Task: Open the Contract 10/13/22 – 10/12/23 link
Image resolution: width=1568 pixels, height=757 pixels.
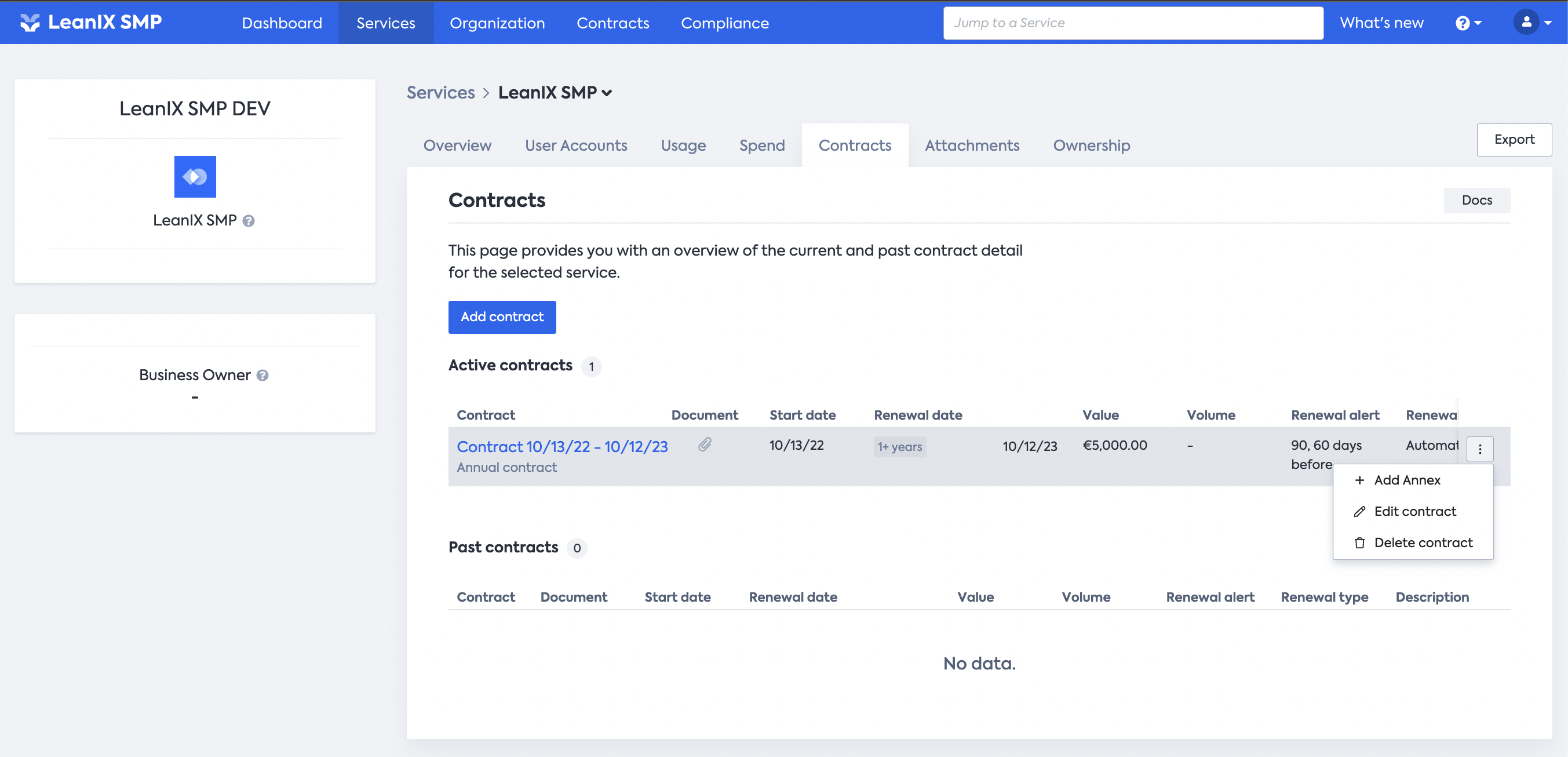Action: click(562, 446)
